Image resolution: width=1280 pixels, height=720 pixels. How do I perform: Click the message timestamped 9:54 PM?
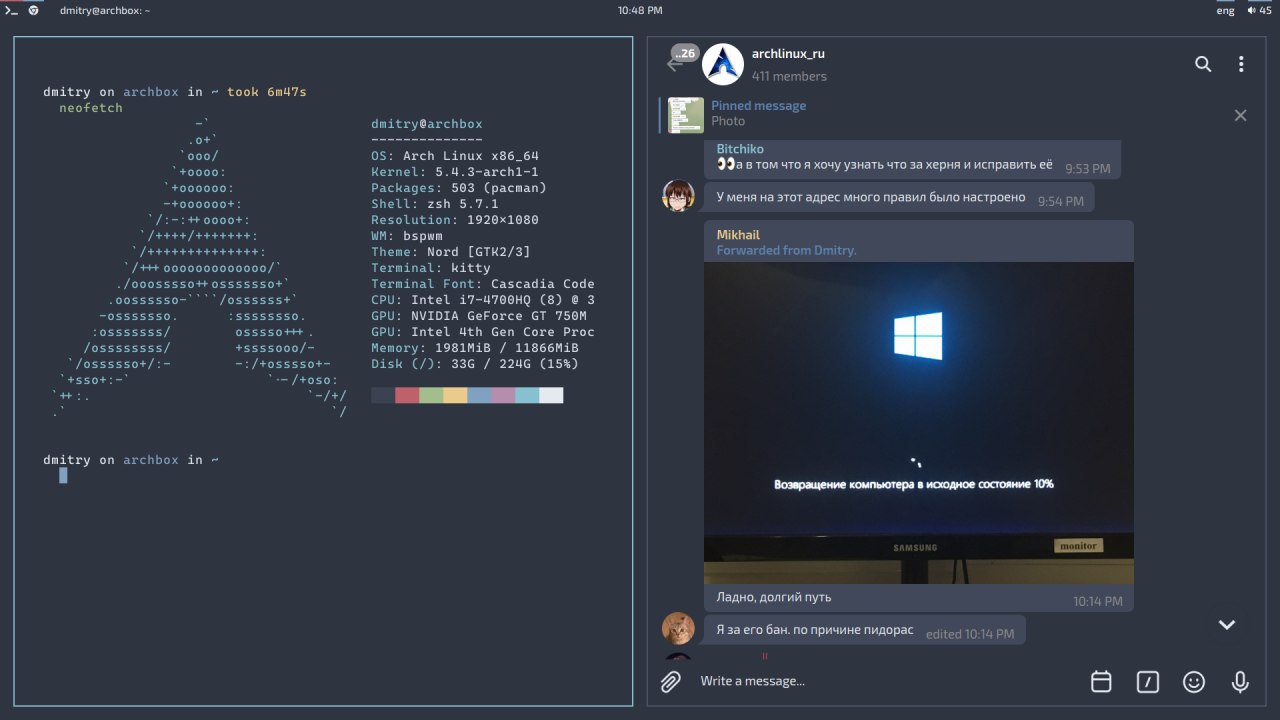(x=899, y=198)
